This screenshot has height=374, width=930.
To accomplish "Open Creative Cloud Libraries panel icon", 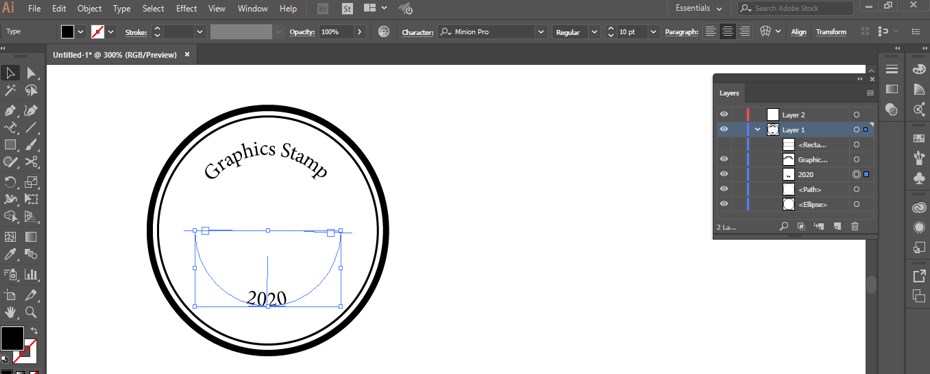I will (x=919, y=208).
